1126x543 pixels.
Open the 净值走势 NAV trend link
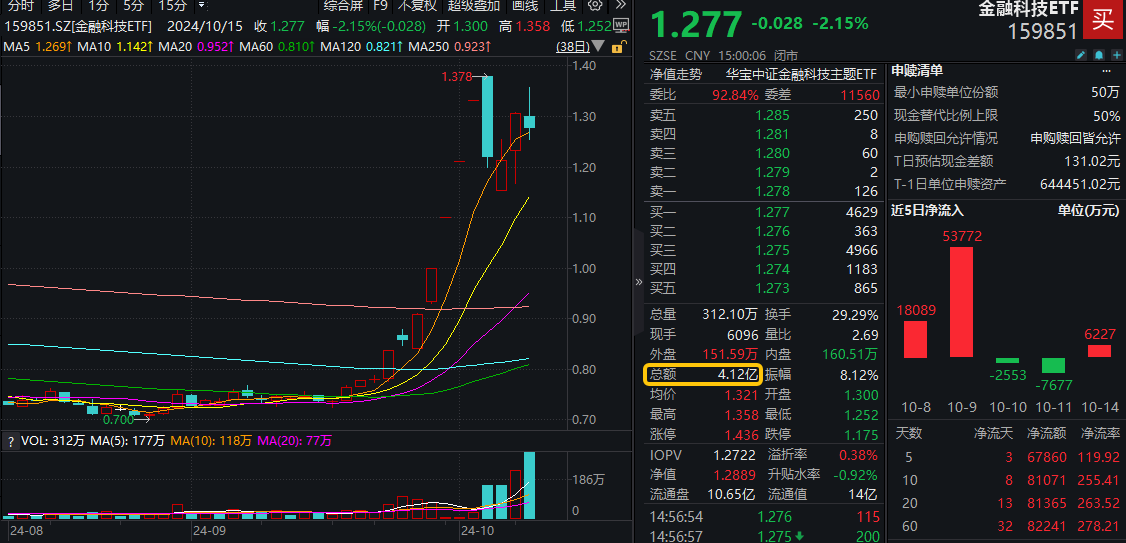(x=675, y=75)
